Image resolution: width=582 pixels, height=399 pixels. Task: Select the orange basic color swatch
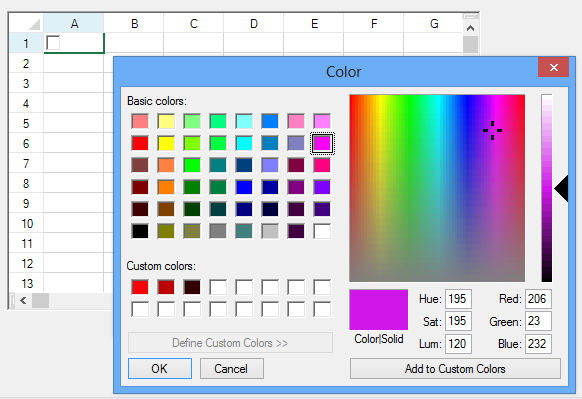coord(166,187)
